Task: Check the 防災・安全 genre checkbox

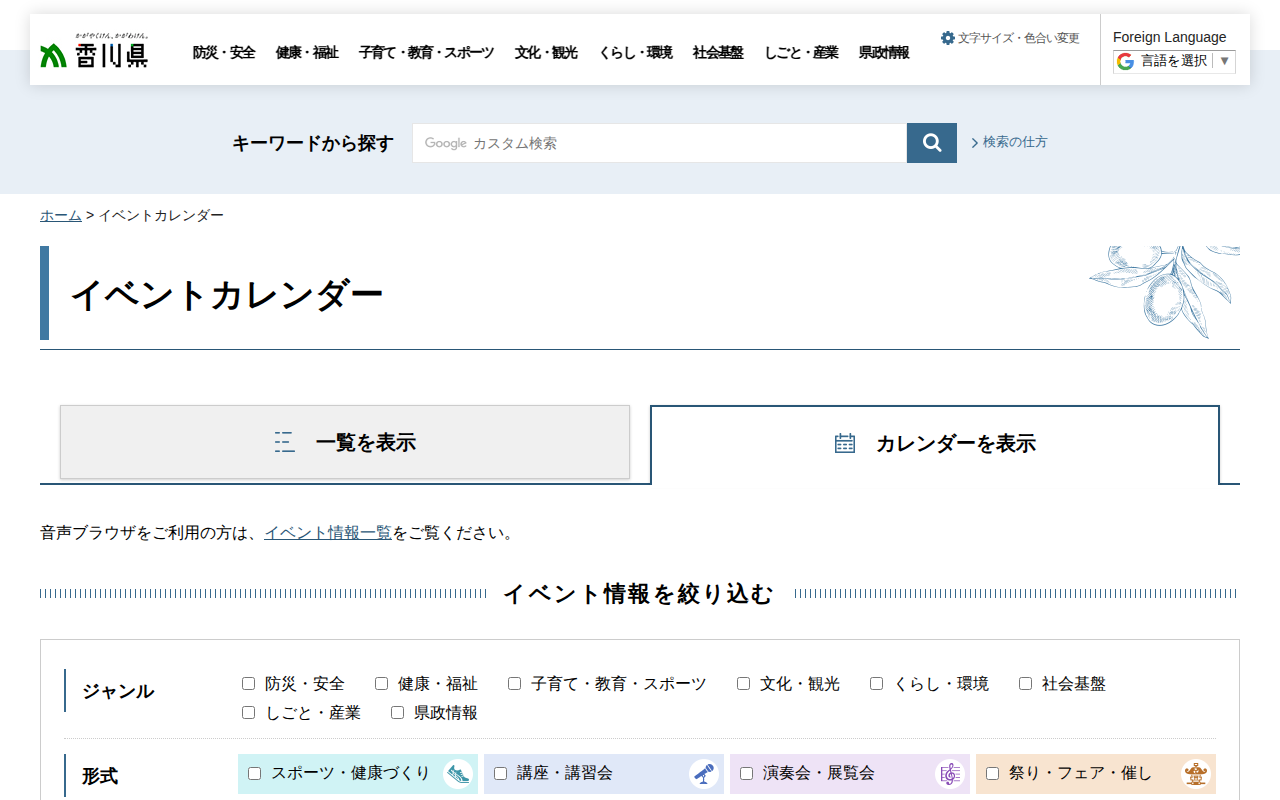Action: pos(248,684)
